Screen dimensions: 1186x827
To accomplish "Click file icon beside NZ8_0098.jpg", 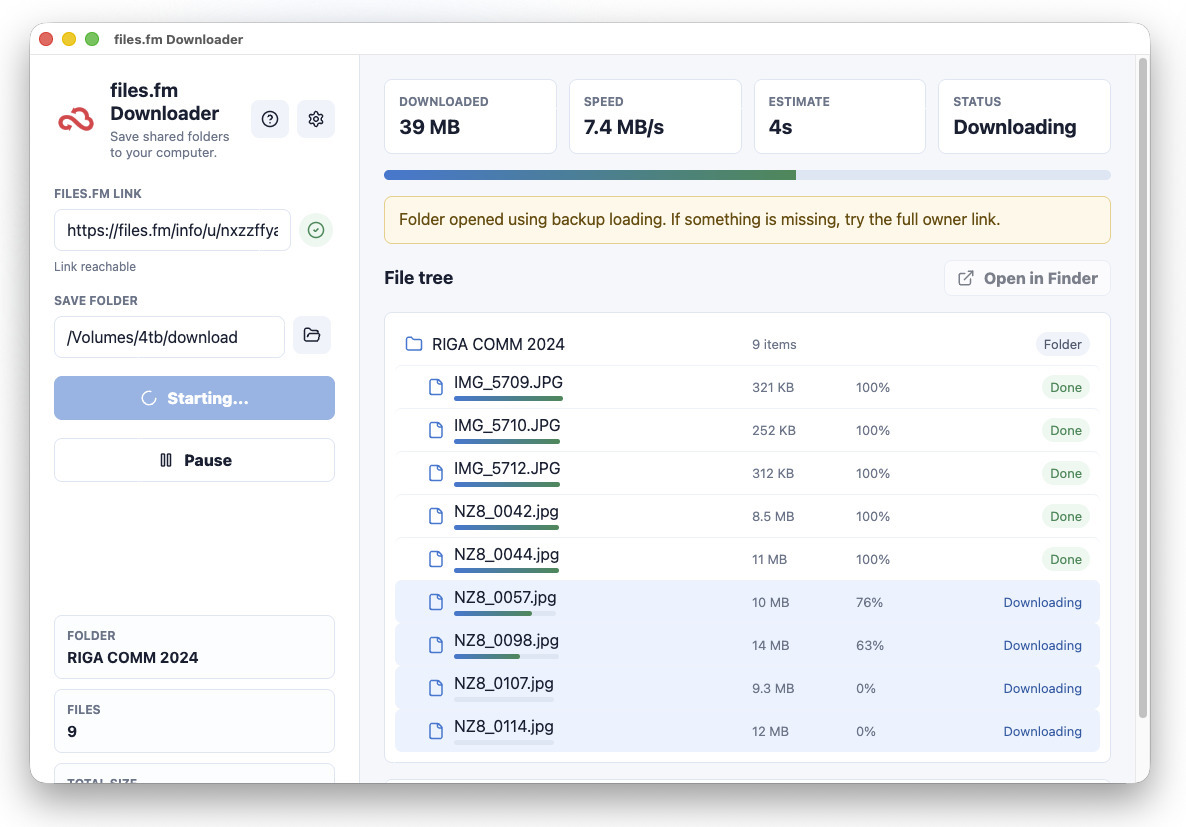I will coord(436,645).
